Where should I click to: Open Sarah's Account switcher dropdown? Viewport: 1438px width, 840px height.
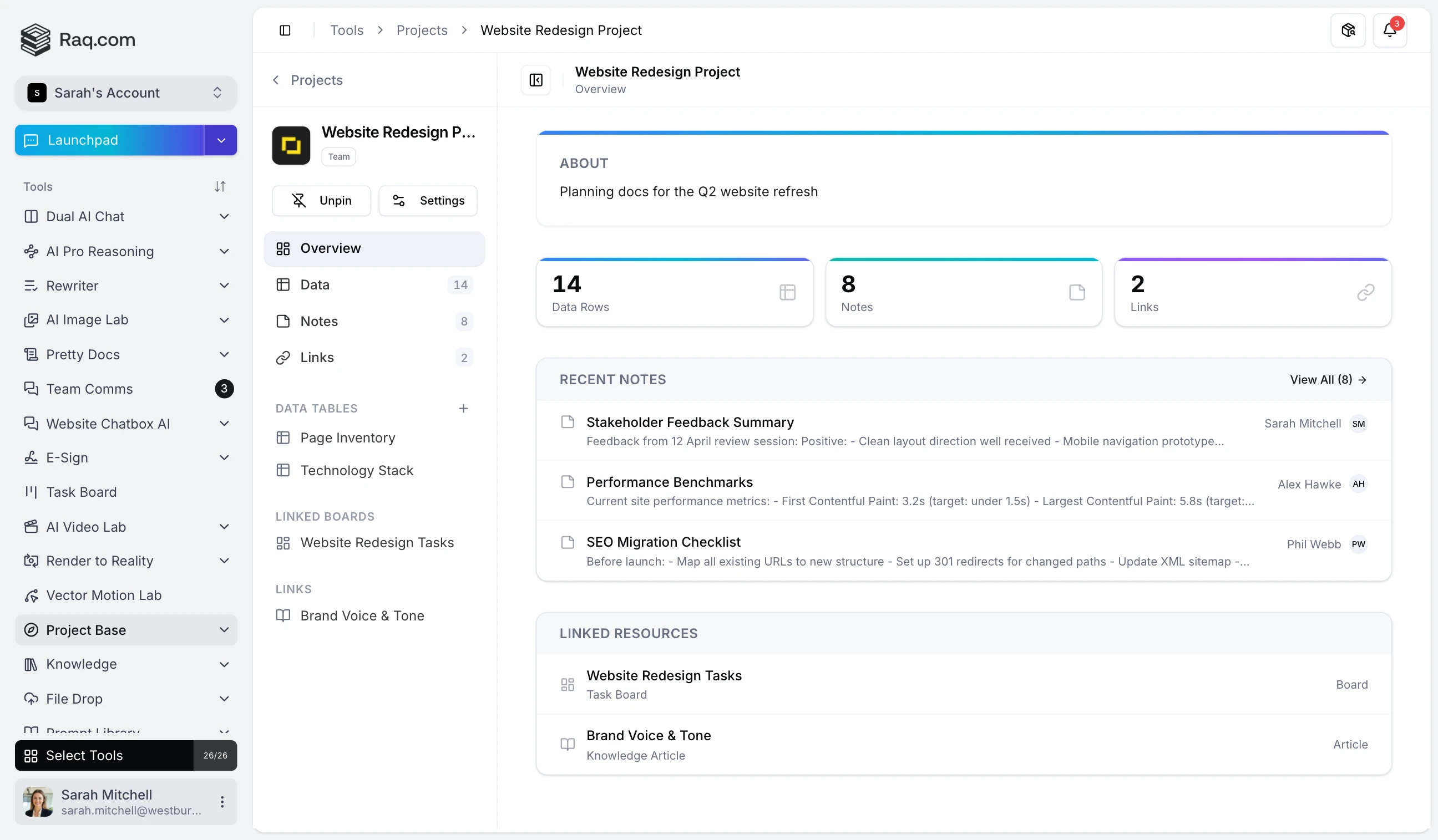pos(125,93)
